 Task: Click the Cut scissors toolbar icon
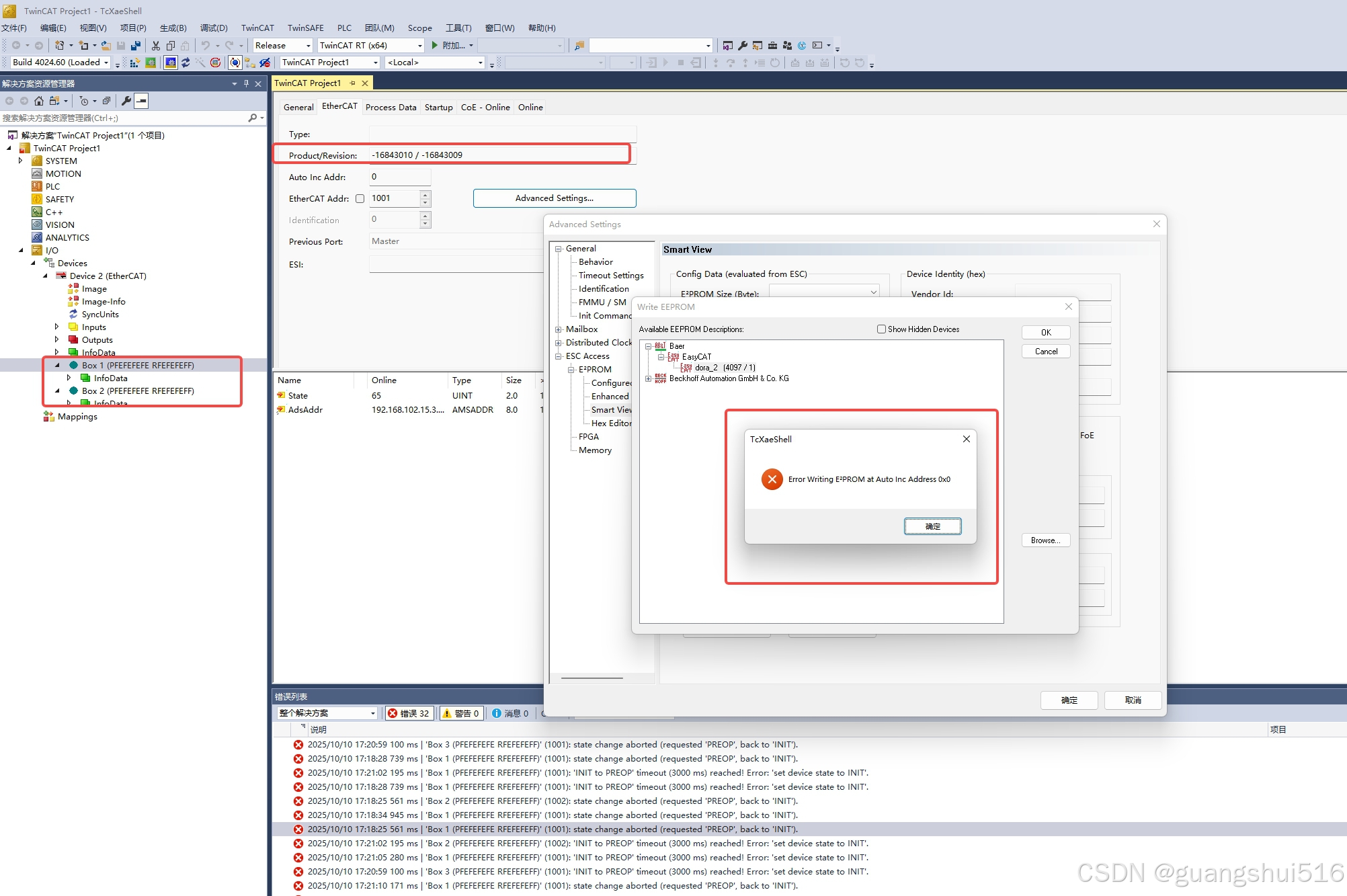click(x=156, y=46)
